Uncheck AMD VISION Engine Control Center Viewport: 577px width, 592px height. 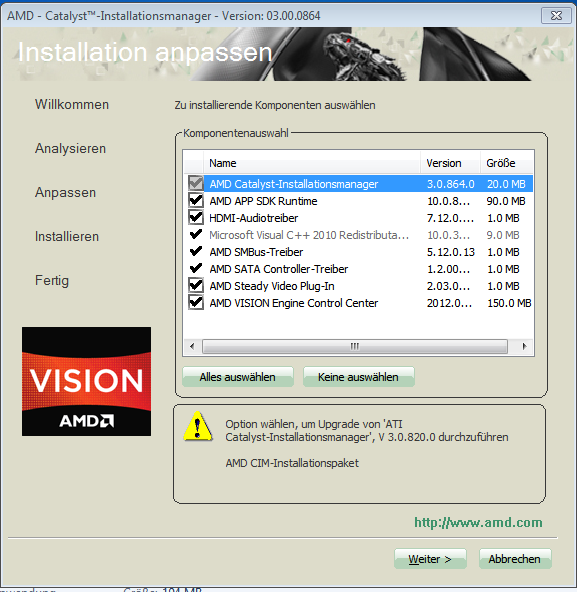[x=196, y=303]
